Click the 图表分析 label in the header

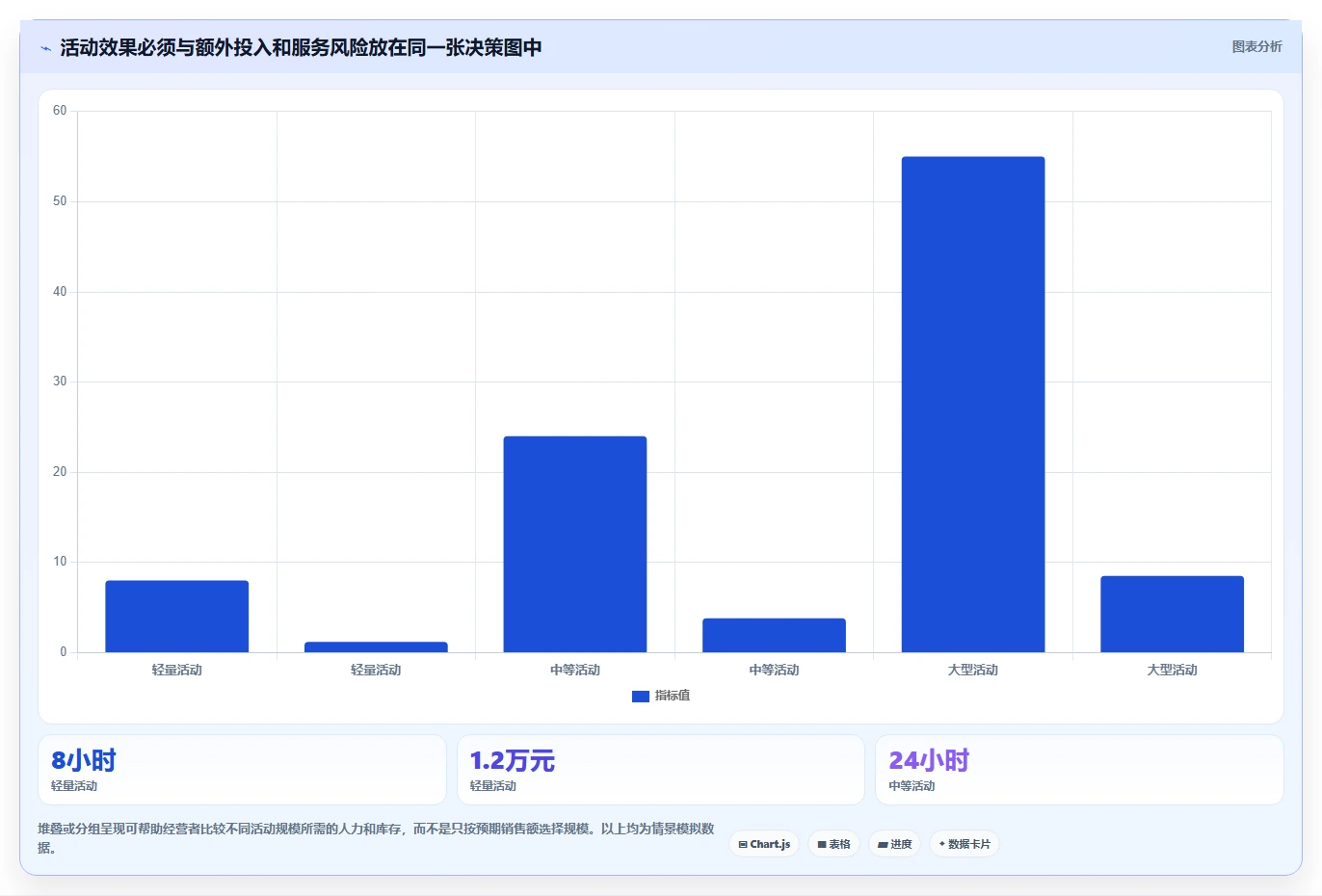[1256, 46]
